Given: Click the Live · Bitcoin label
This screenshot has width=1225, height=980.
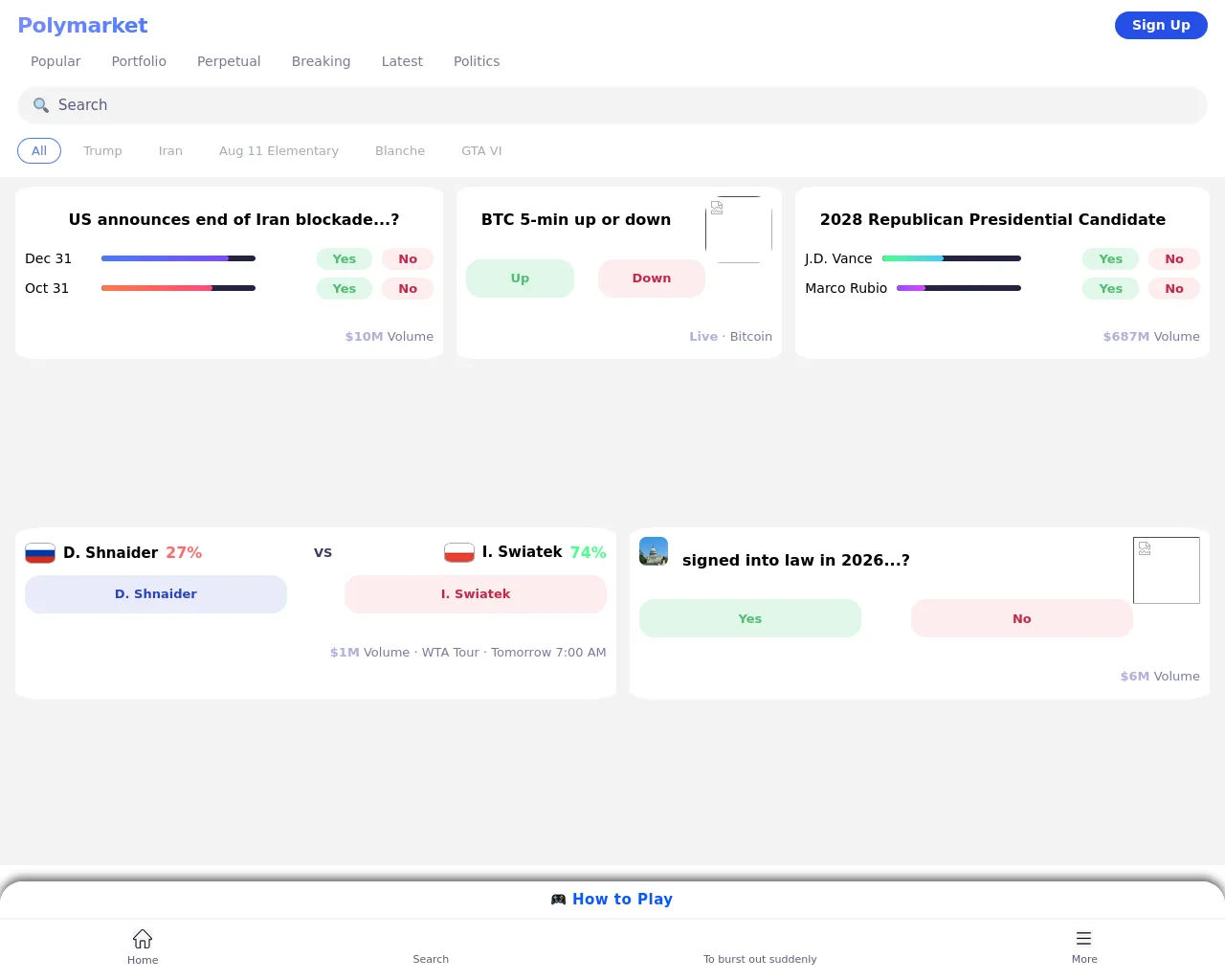Looking at the screenshot, I should (x=730, y=337).
